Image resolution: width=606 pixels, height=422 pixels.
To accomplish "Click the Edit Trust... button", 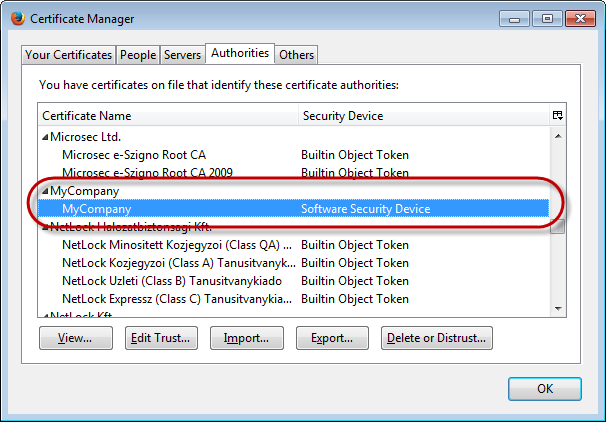I will [162, 338].
